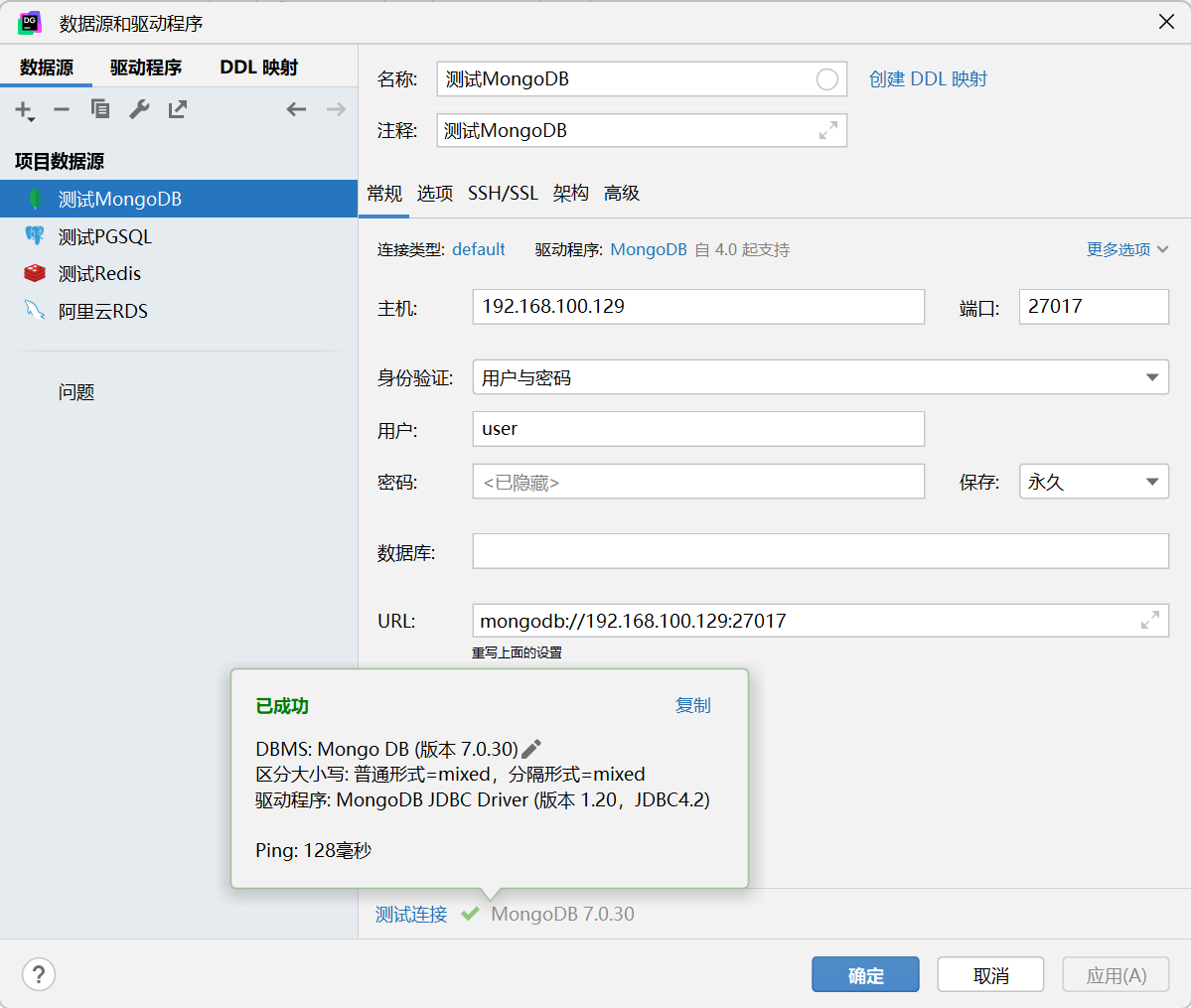Click the 确定 OK button

(x=865, y=974)
